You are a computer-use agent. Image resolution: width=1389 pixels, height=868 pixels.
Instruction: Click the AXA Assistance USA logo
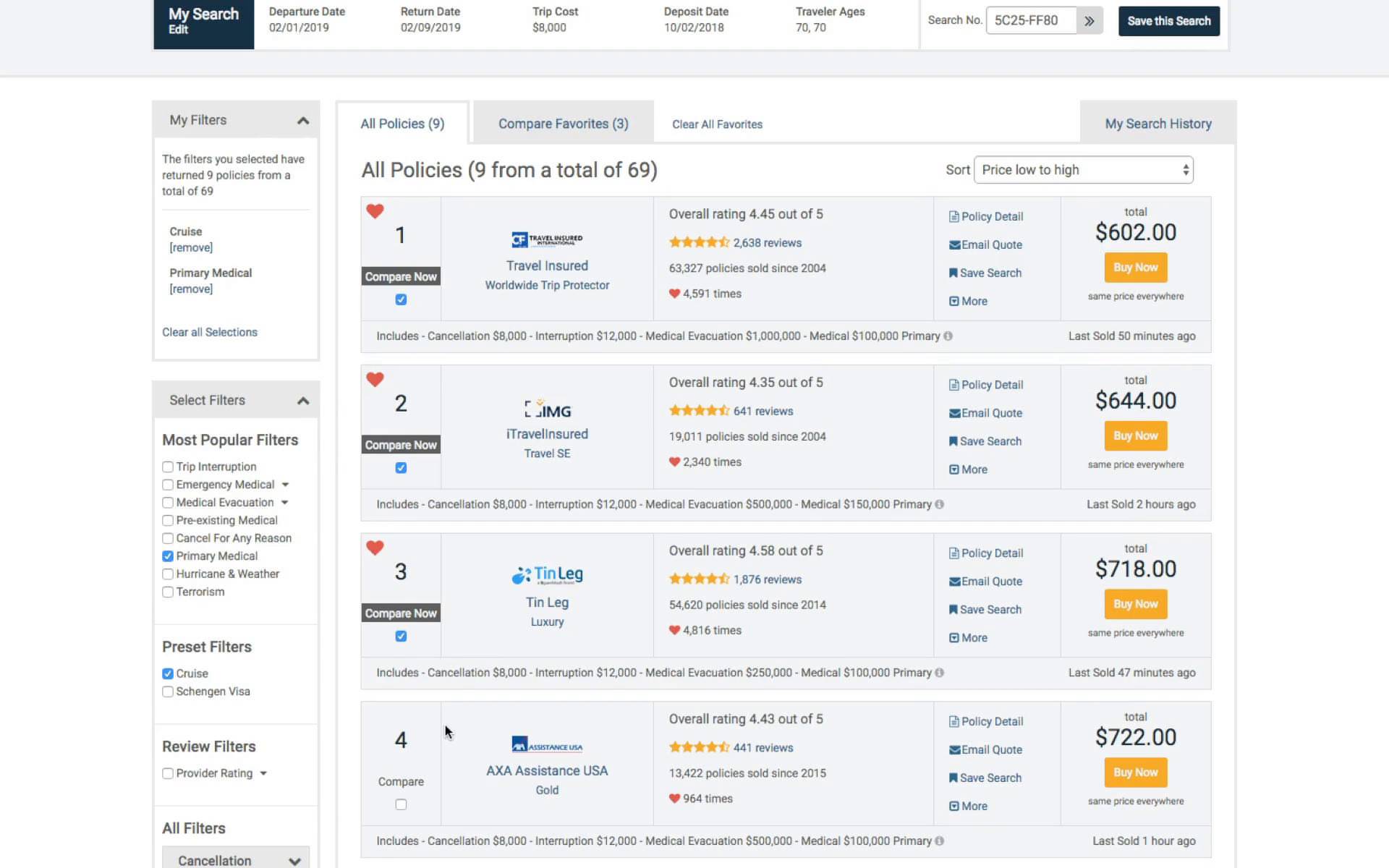click(547, 744)
